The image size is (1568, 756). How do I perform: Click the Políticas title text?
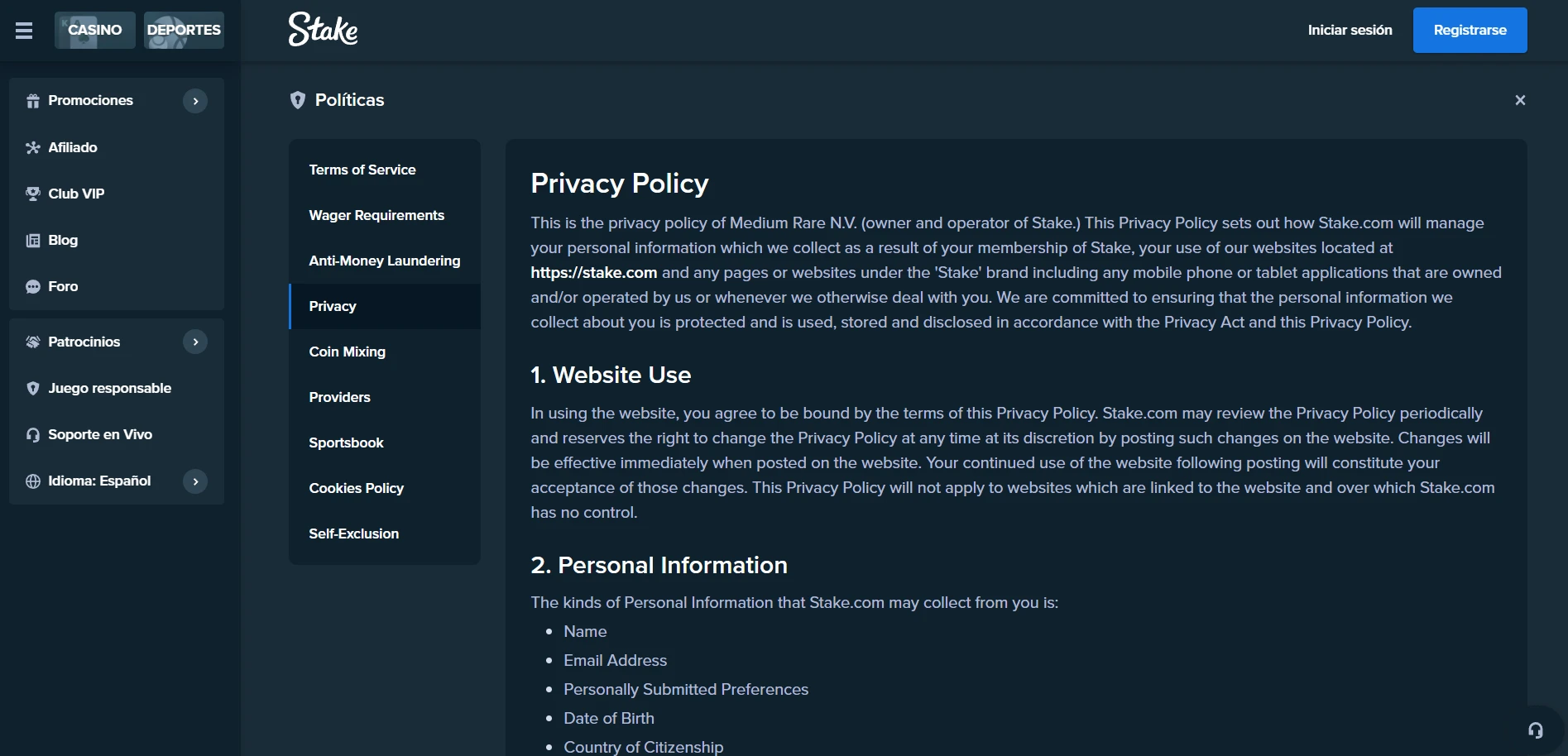click(x=349, y=100)
